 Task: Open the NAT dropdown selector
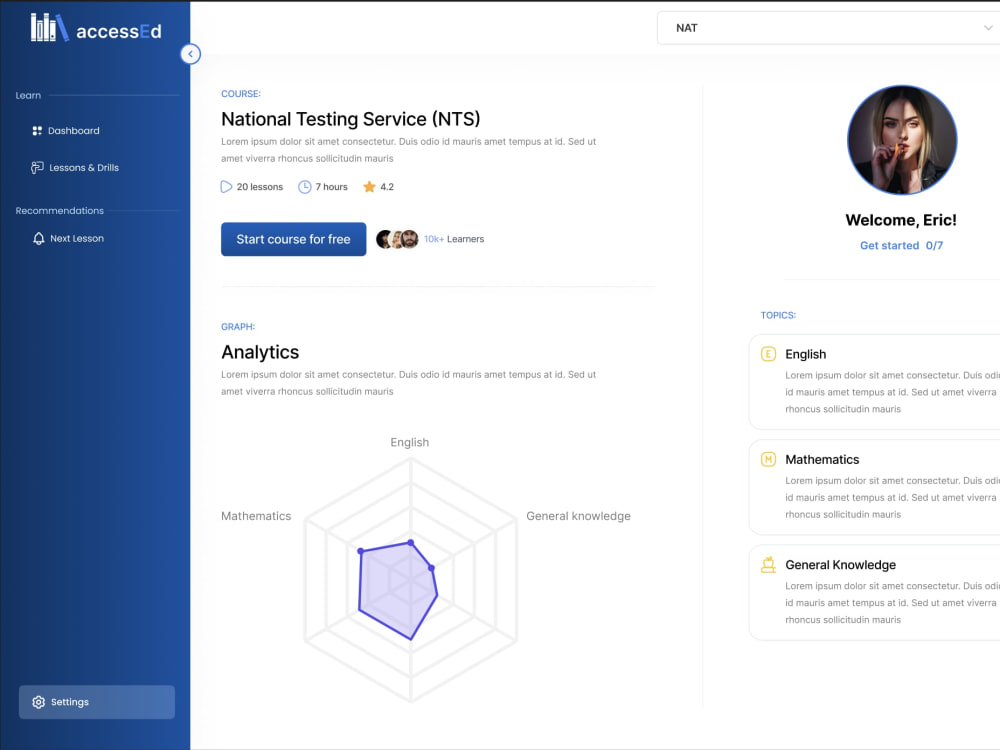[x=828, y=28]
